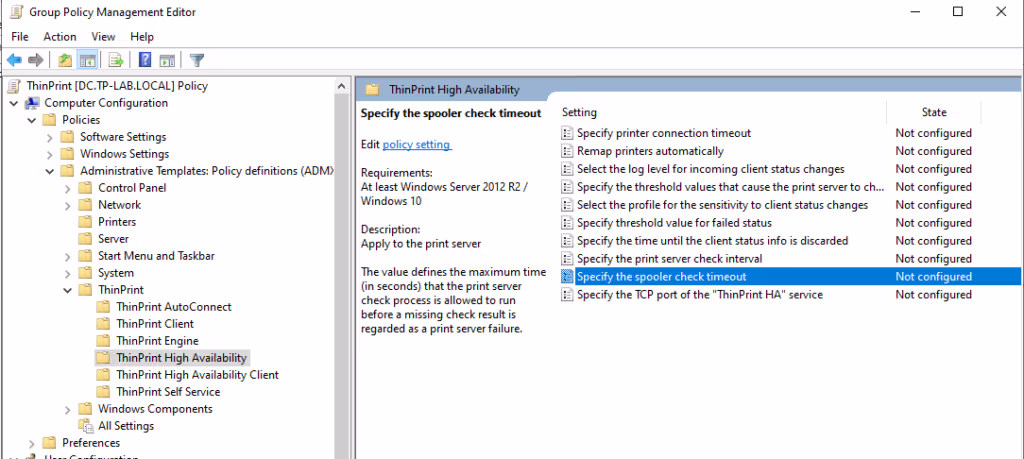Image resolution: width=1024 pixels, height=459 pixels.
Task: Click the 'policy setting' edit link
Action: (417, 144)
